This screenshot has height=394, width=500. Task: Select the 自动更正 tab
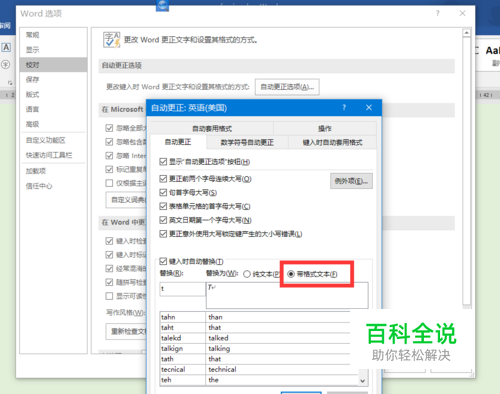tap(178, 142)
